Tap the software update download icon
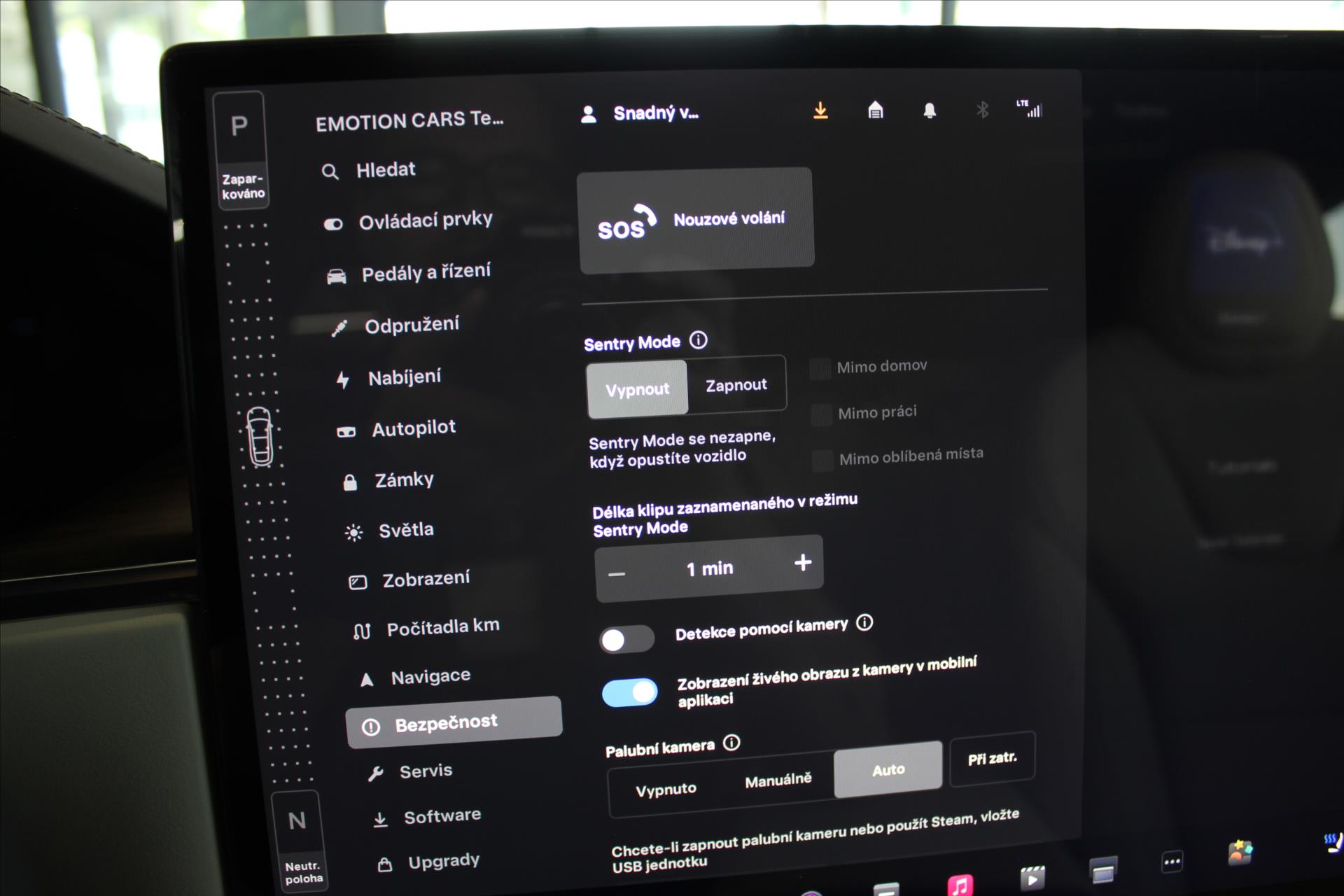The height and width of the screenshot is (896, 1344). pos(820,111)
